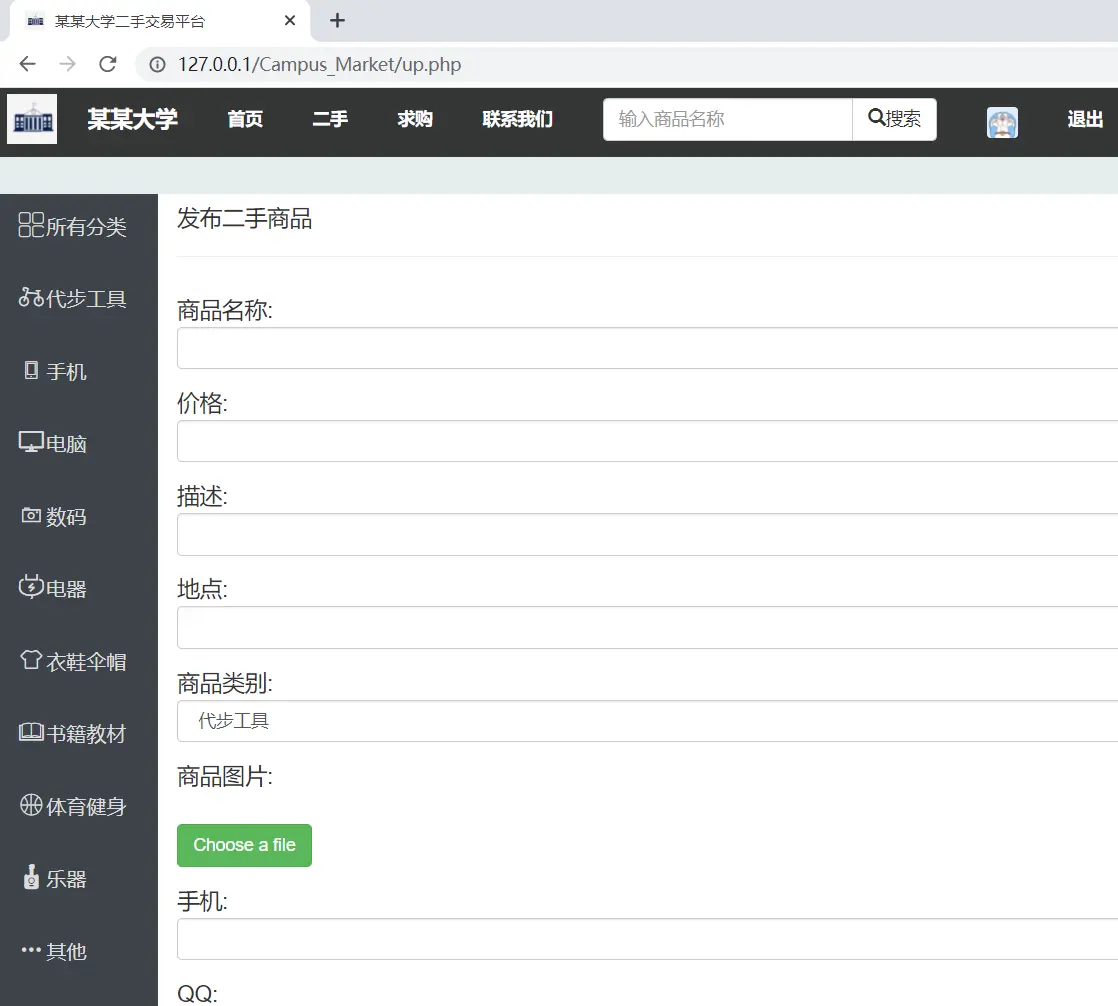
Task: Click the 其他 ellipsis icon
Action: [x=31, y=950]
